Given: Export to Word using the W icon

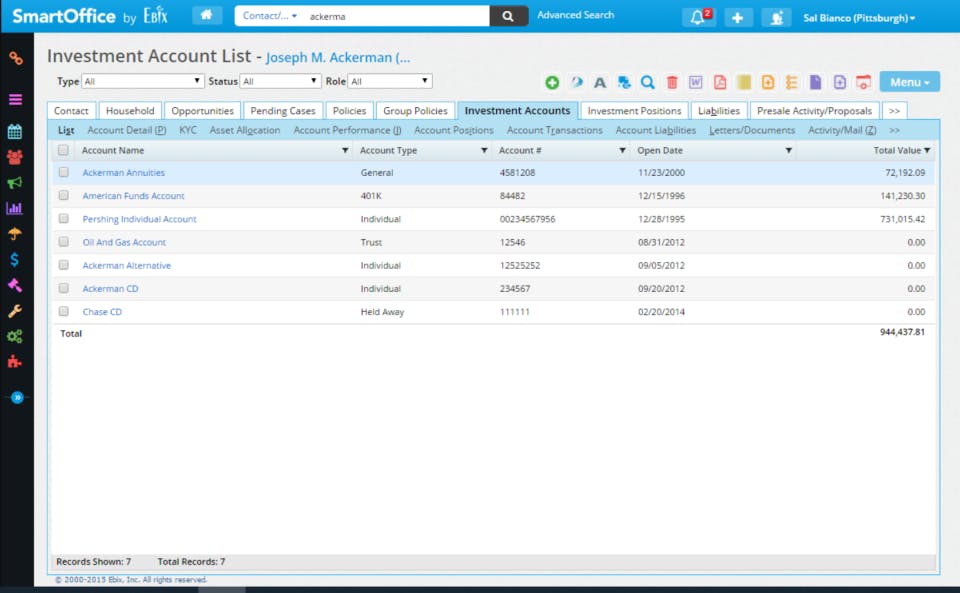Looking at the screenshot, I should [x=695, y=82].
